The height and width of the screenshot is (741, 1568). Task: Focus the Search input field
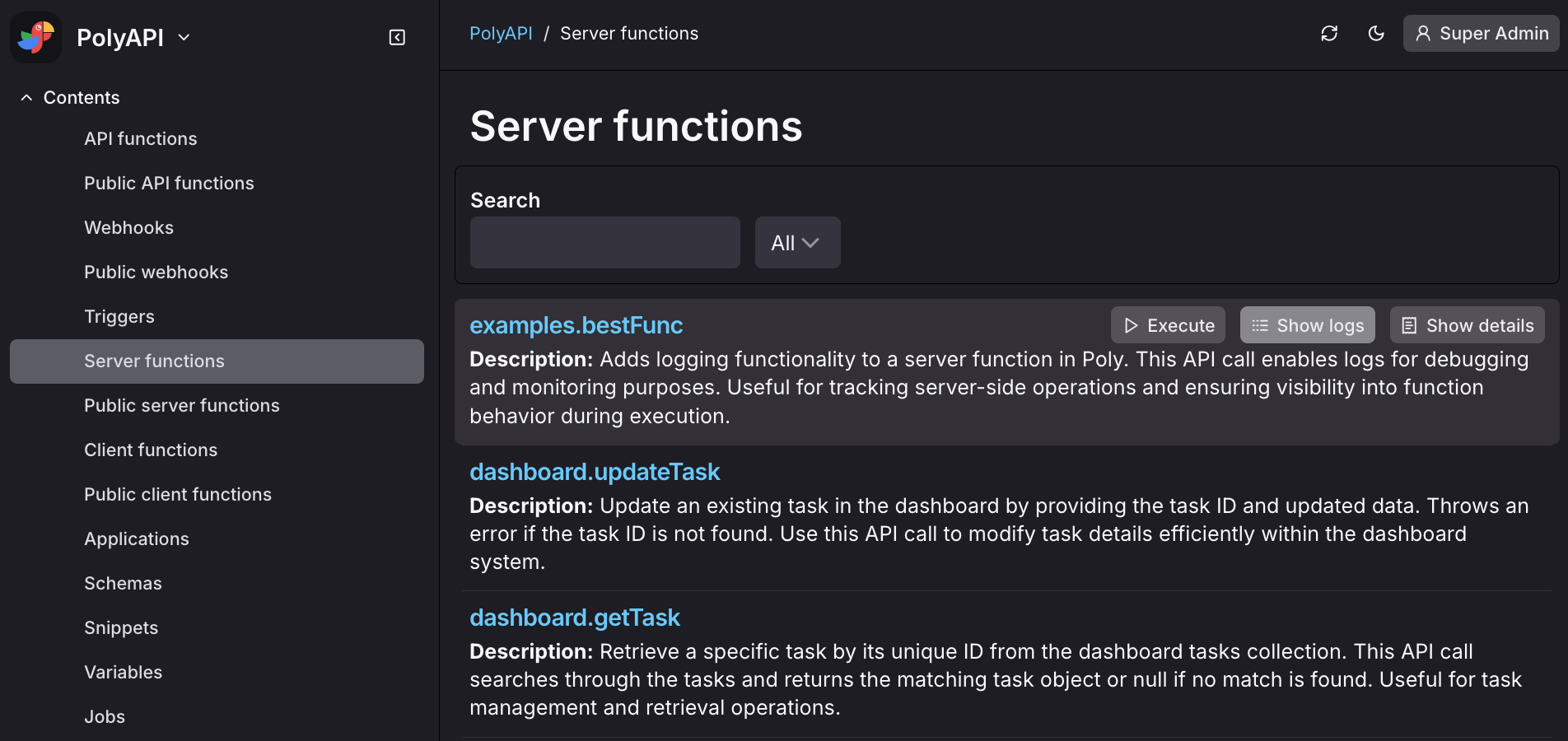[605, 242]
